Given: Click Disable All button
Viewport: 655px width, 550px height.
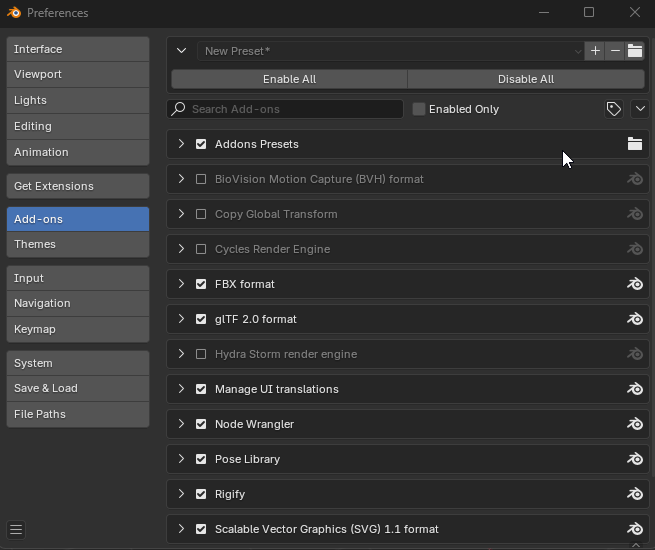Looking at the screenshot, I should tap(526, 79).
